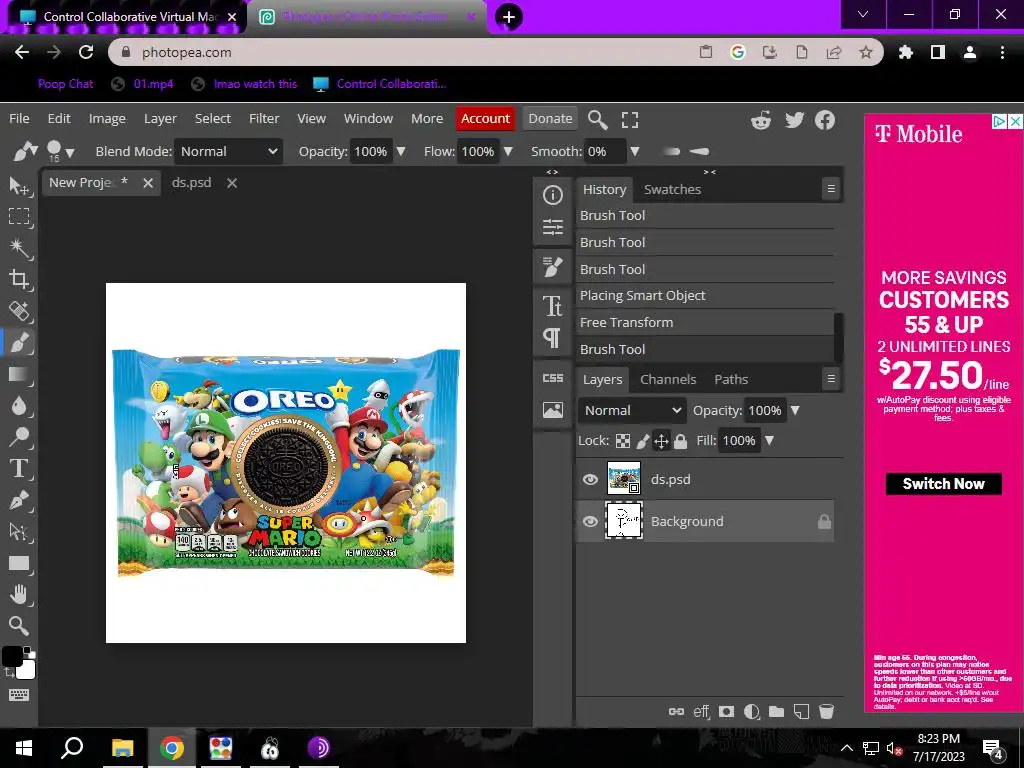Screen dimensions: 1024x768
Task: Hide the Background layer
Action: [x=590, y=521]
